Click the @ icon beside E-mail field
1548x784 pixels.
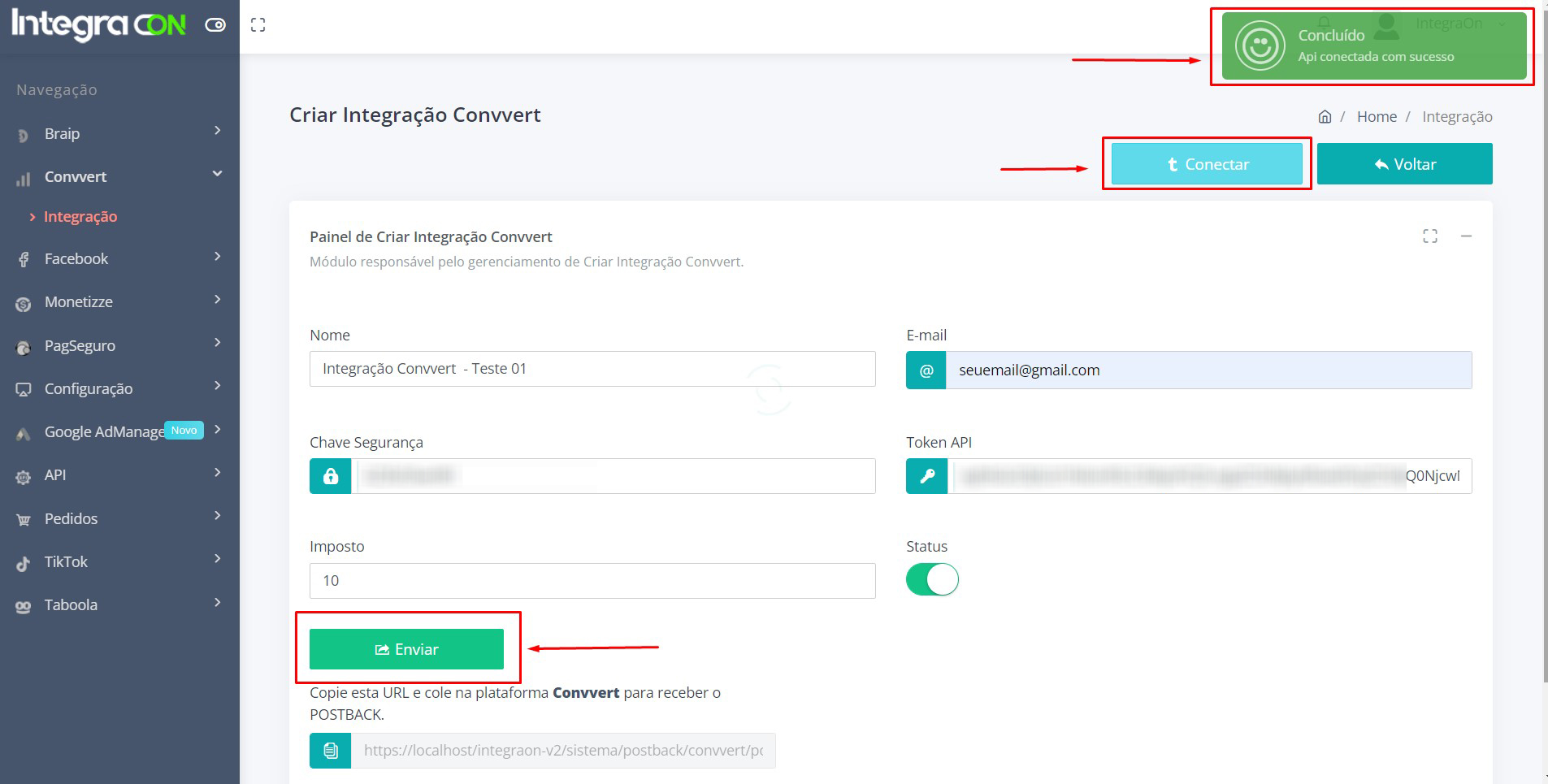pos(926,370)
